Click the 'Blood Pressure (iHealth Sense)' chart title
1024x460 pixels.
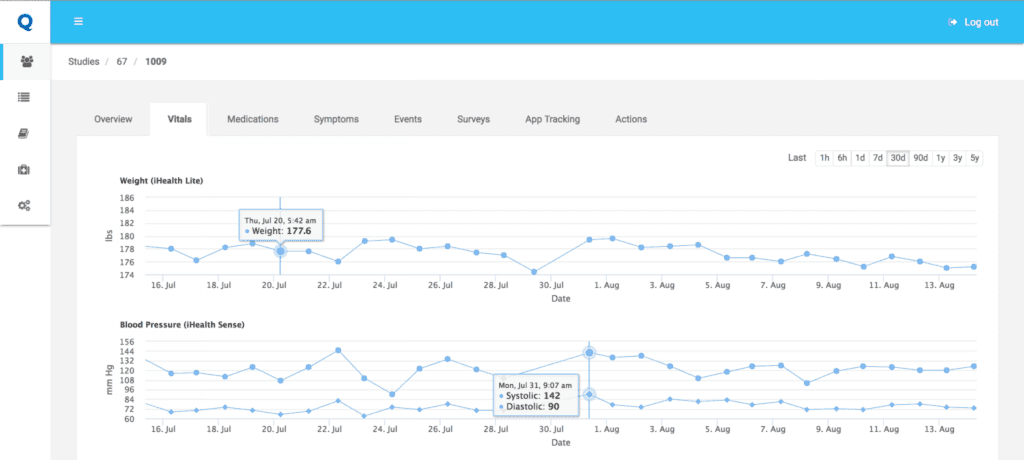click(182, 324)
